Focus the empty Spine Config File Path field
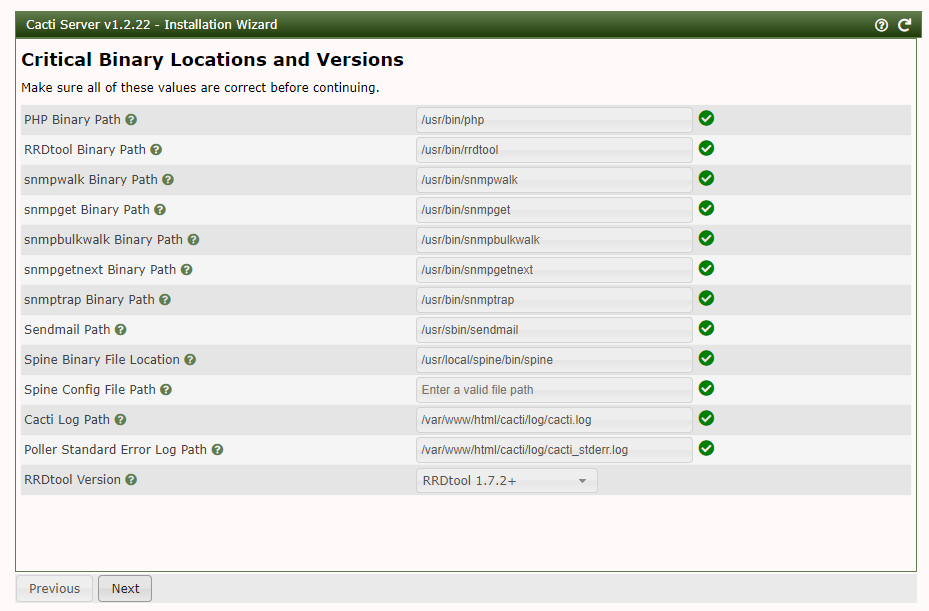This screenshot has width=929, height=611. 554,390
